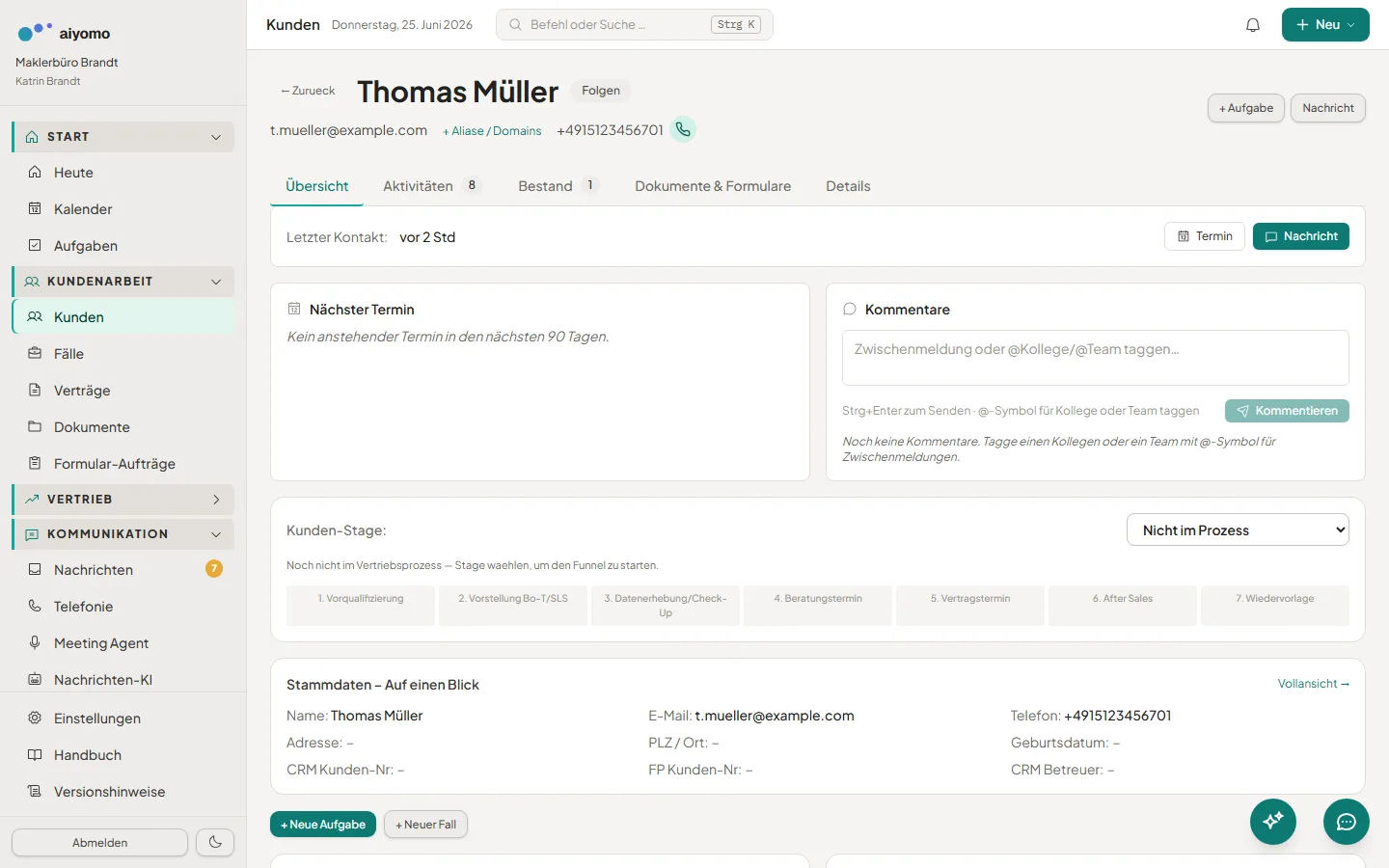
Task: Open Kalender from sidebar
Action: [123, 209]
